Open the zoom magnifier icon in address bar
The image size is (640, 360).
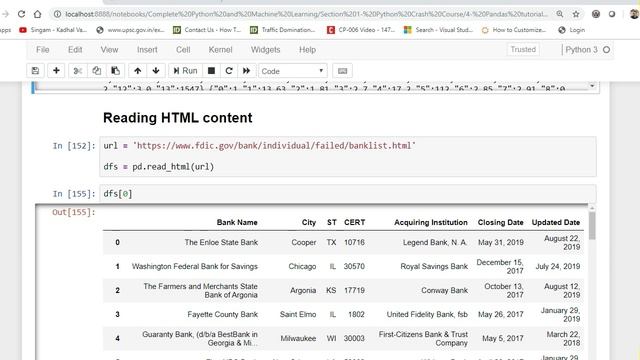click(x=560, y=14)
